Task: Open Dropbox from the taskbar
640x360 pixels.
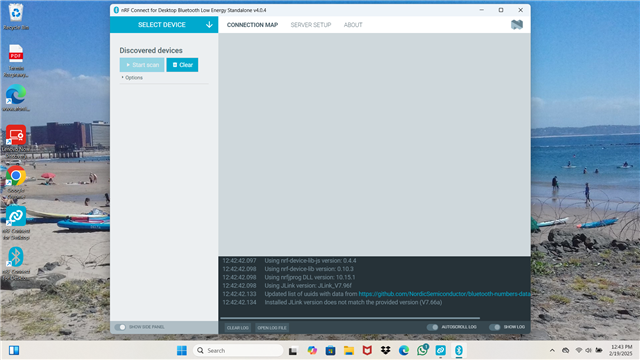Action: click(x=386, y=350)
